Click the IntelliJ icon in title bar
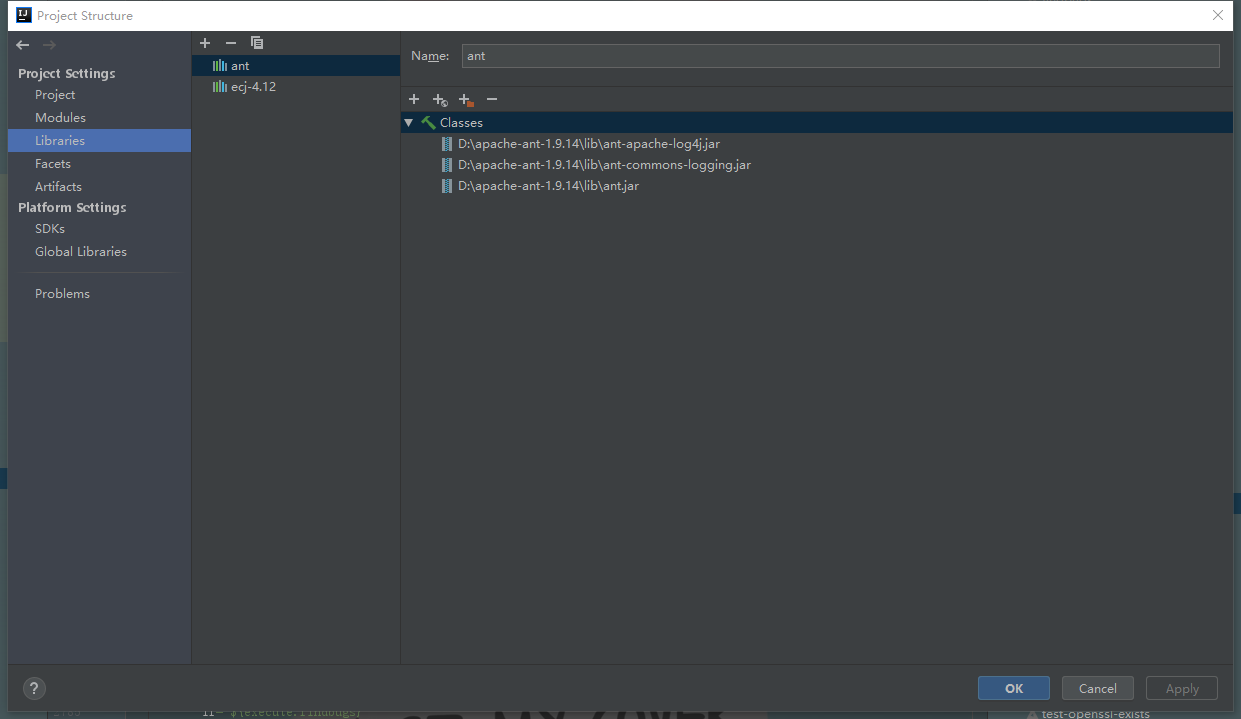1241x719 pixels. coord(24,15)
